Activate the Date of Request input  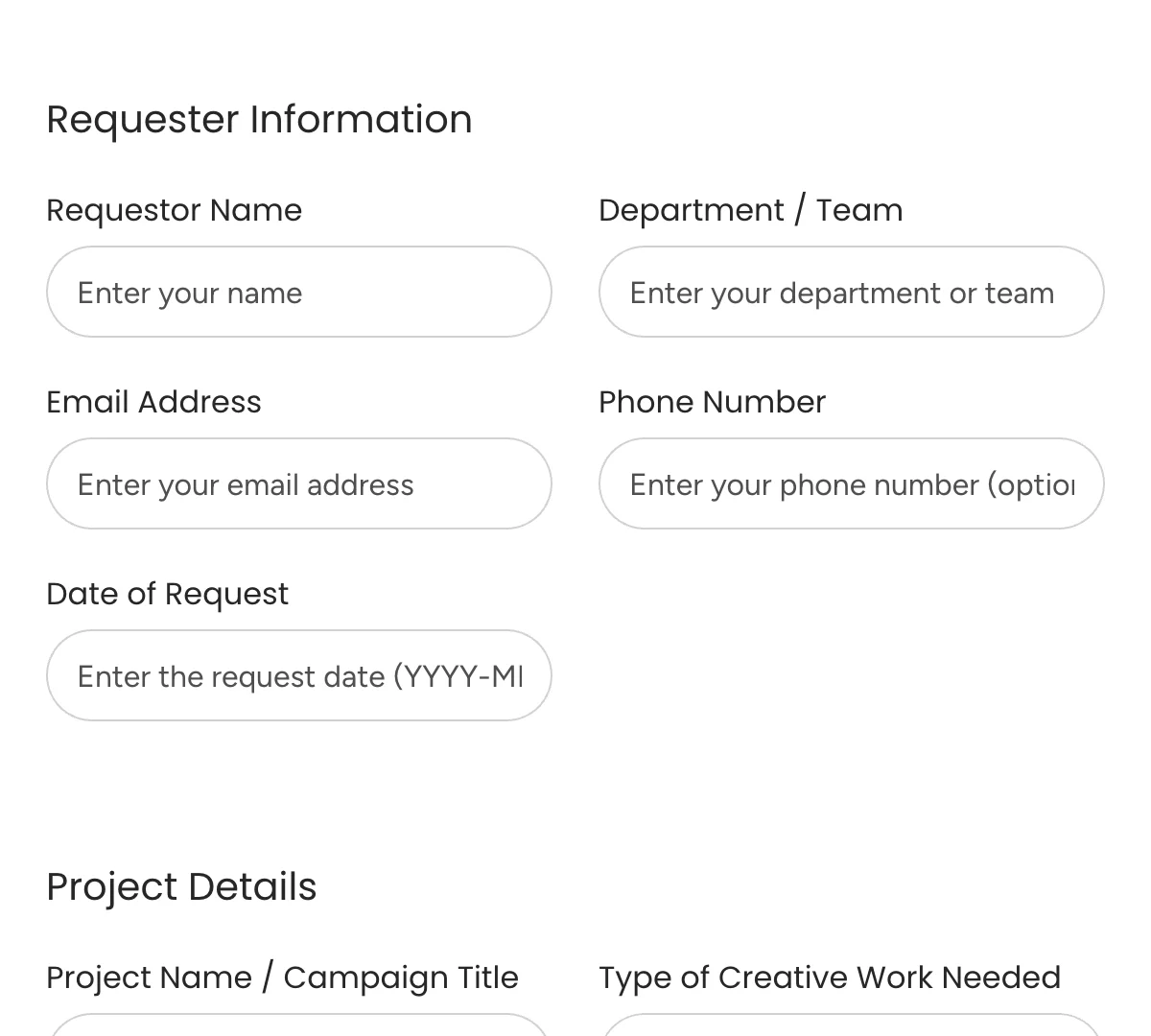click(299, 675)
